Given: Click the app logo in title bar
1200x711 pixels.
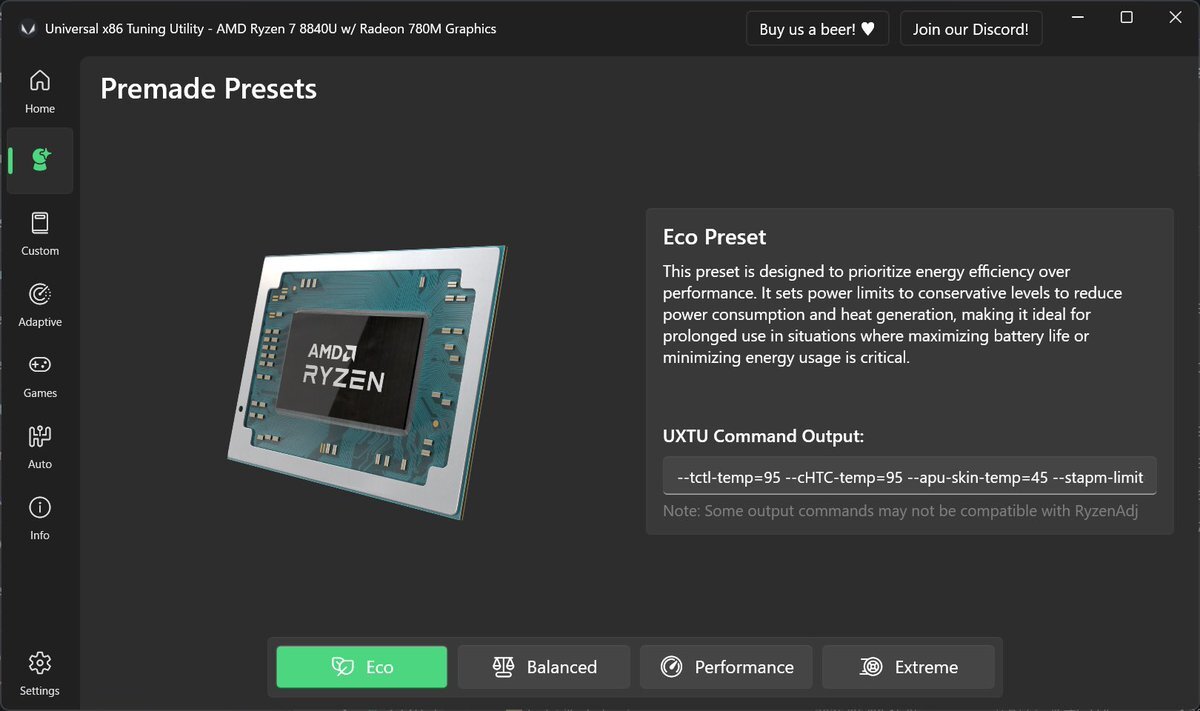Looking at the screenshot, I should point(26,28).
